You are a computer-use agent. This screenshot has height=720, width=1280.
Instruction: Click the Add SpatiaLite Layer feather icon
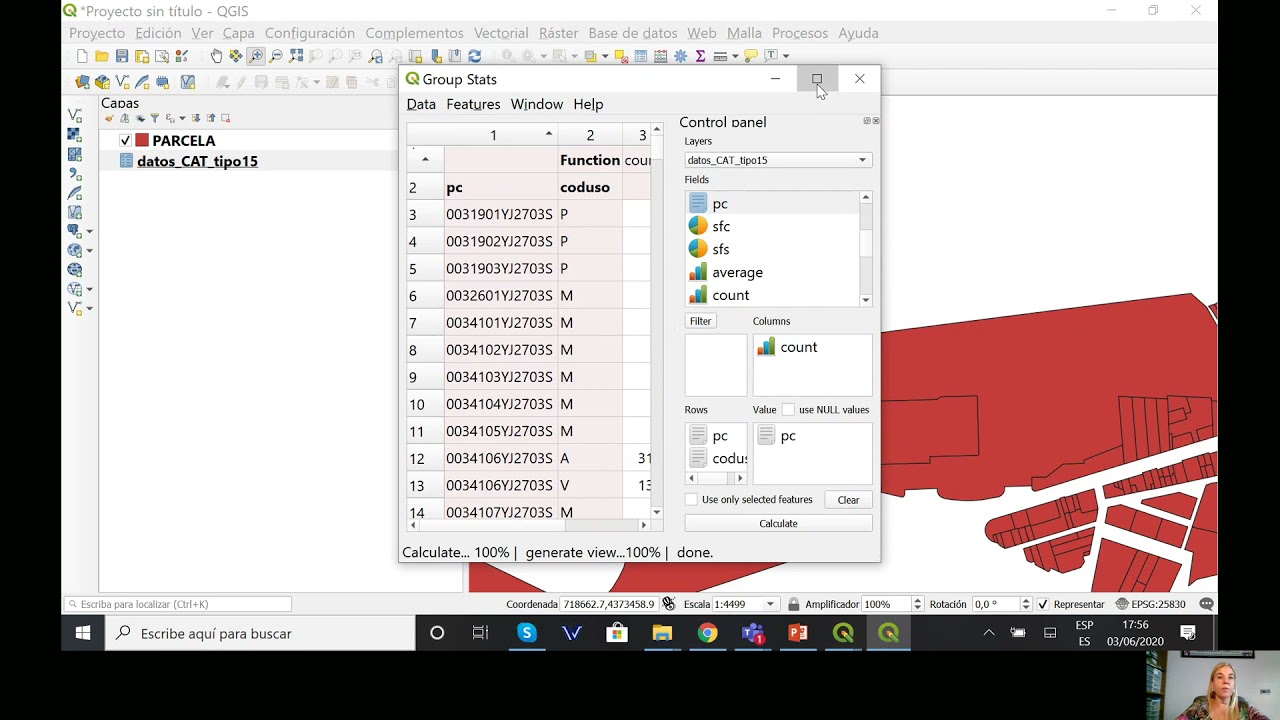pos(74,193)
